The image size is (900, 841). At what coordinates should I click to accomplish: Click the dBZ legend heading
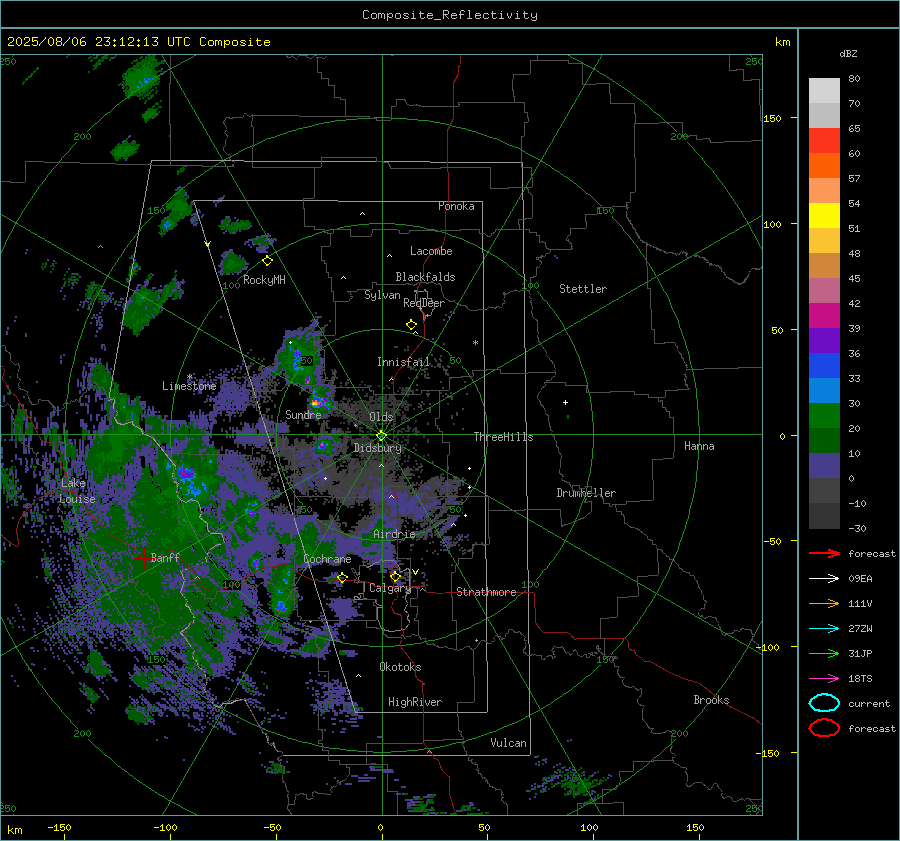848,53
